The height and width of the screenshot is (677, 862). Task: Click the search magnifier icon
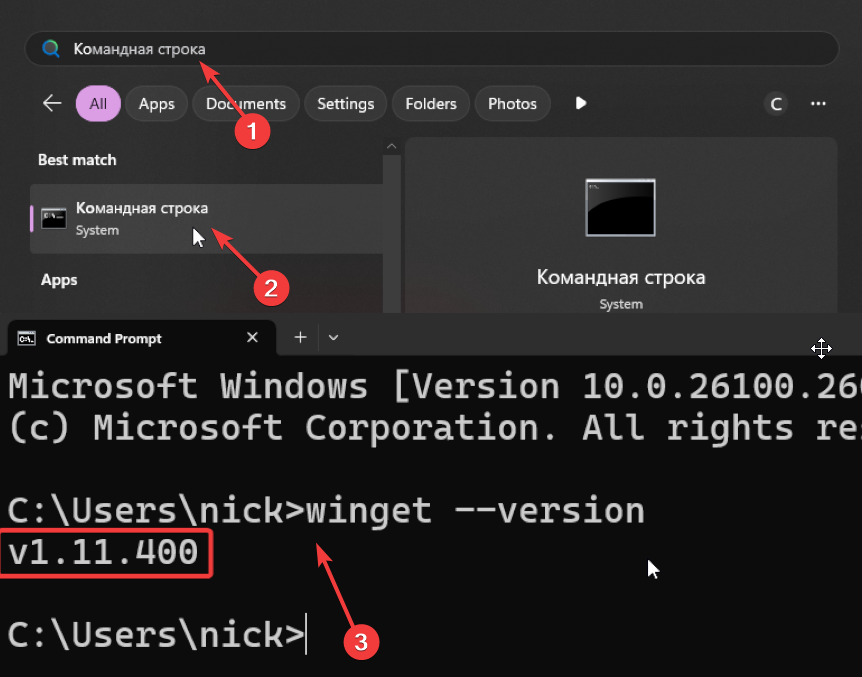(x=51, y=48)
